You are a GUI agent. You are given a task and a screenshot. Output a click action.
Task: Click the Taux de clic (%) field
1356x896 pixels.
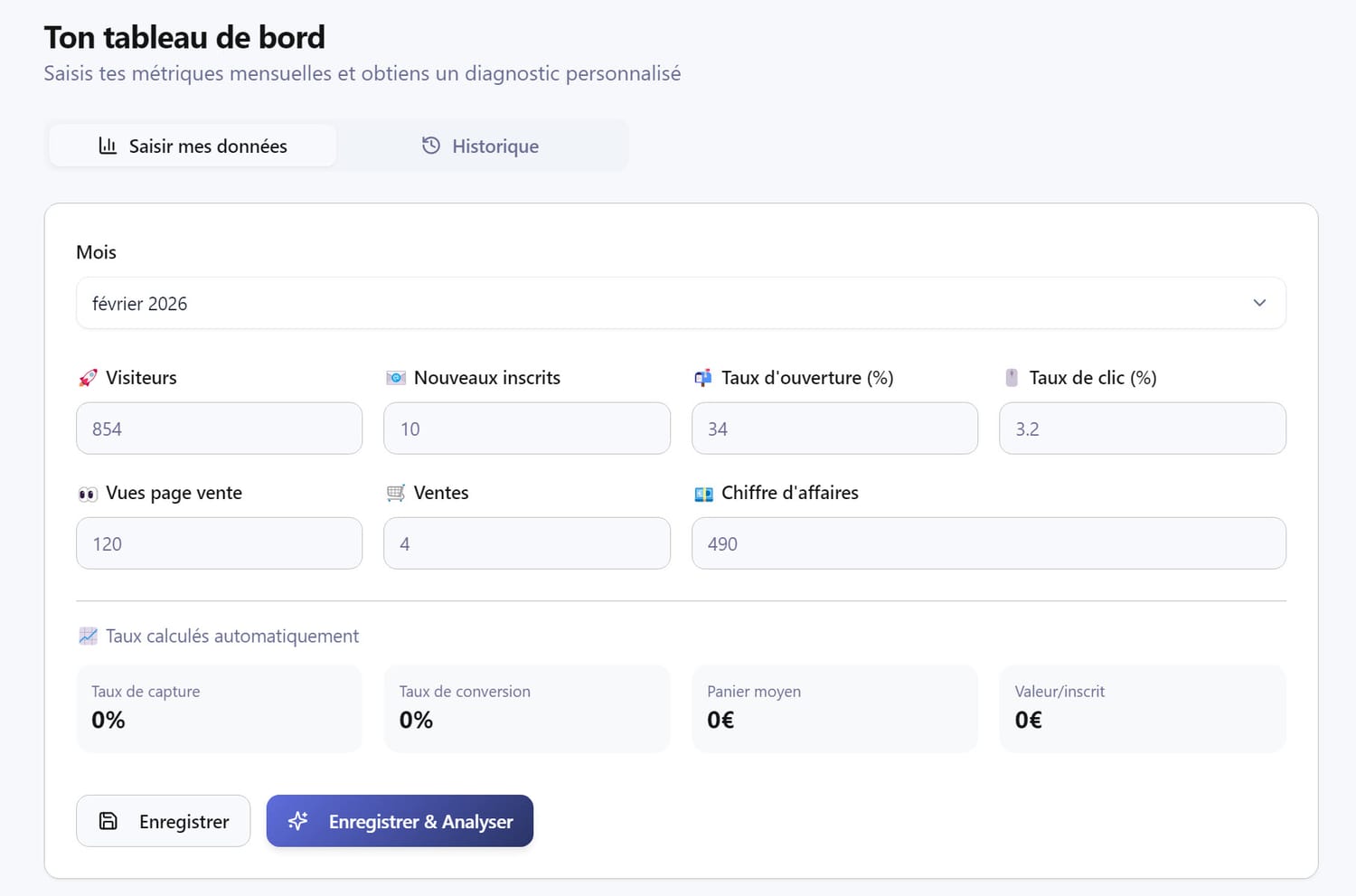pos(1142,429)
